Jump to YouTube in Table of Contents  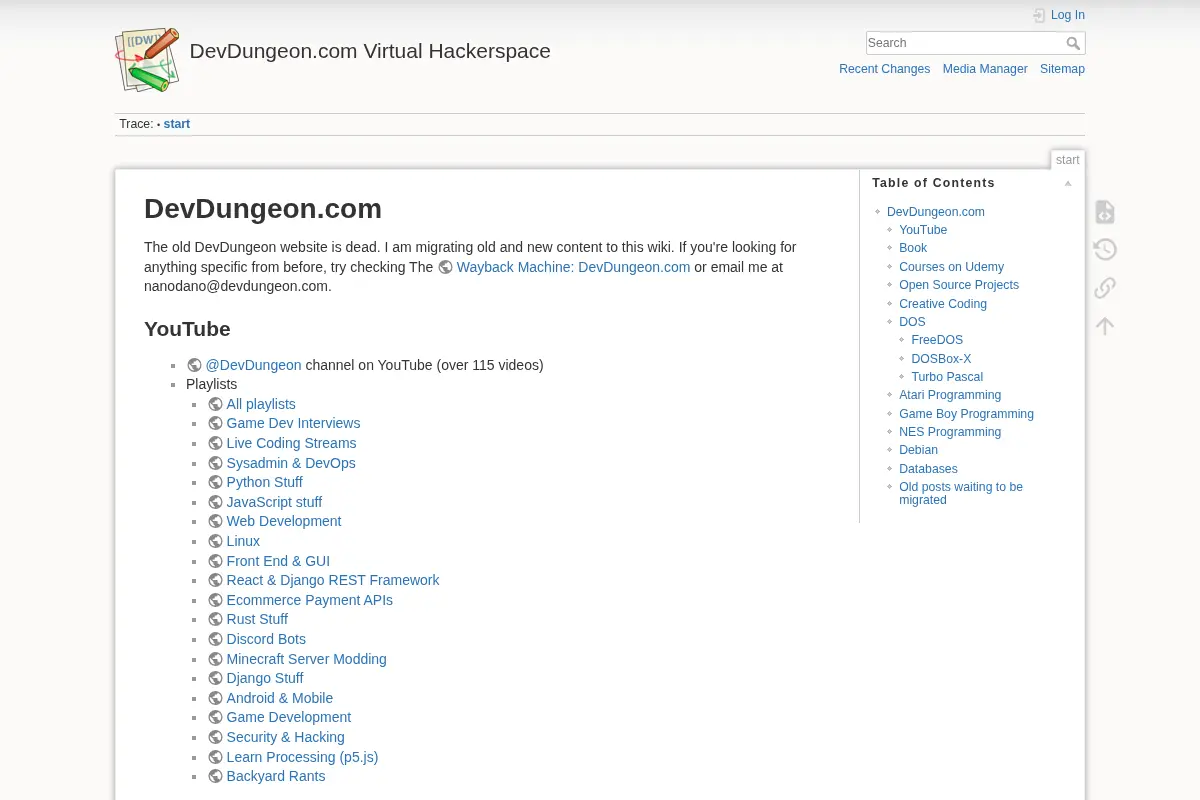click(x=923, y=230)
